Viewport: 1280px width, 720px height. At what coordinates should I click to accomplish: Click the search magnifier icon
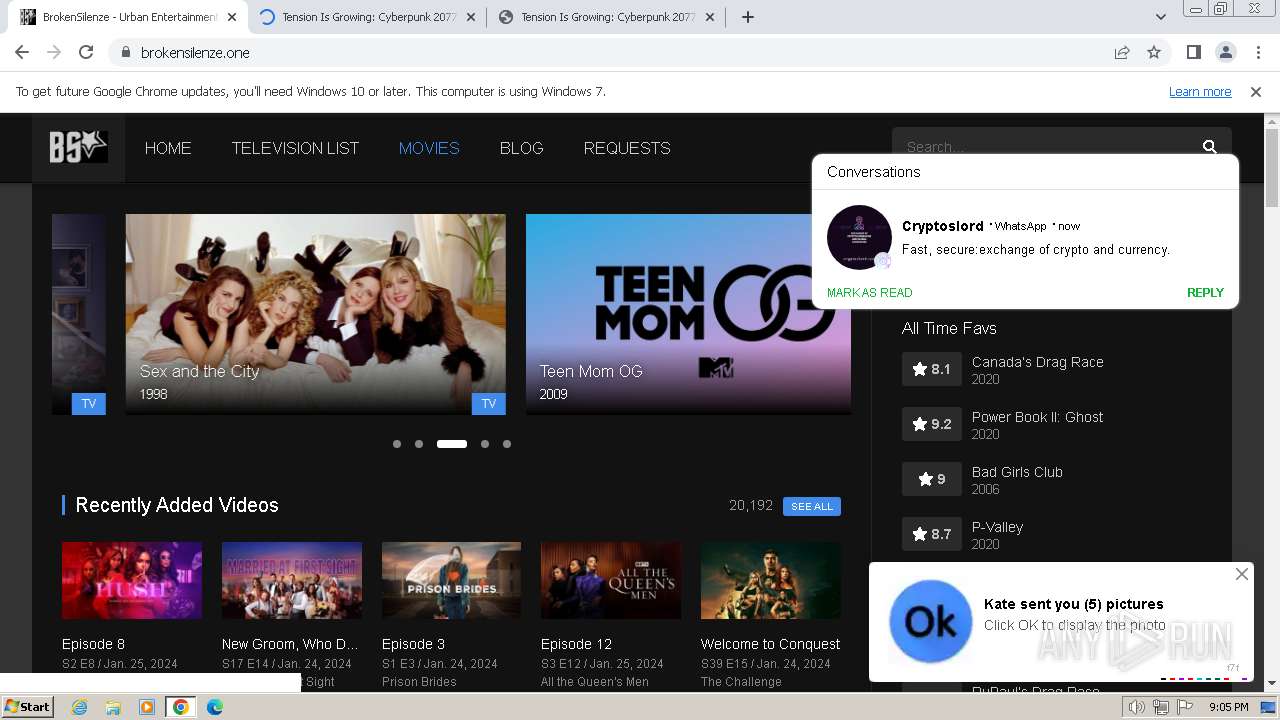click(x=1210, y=146)
